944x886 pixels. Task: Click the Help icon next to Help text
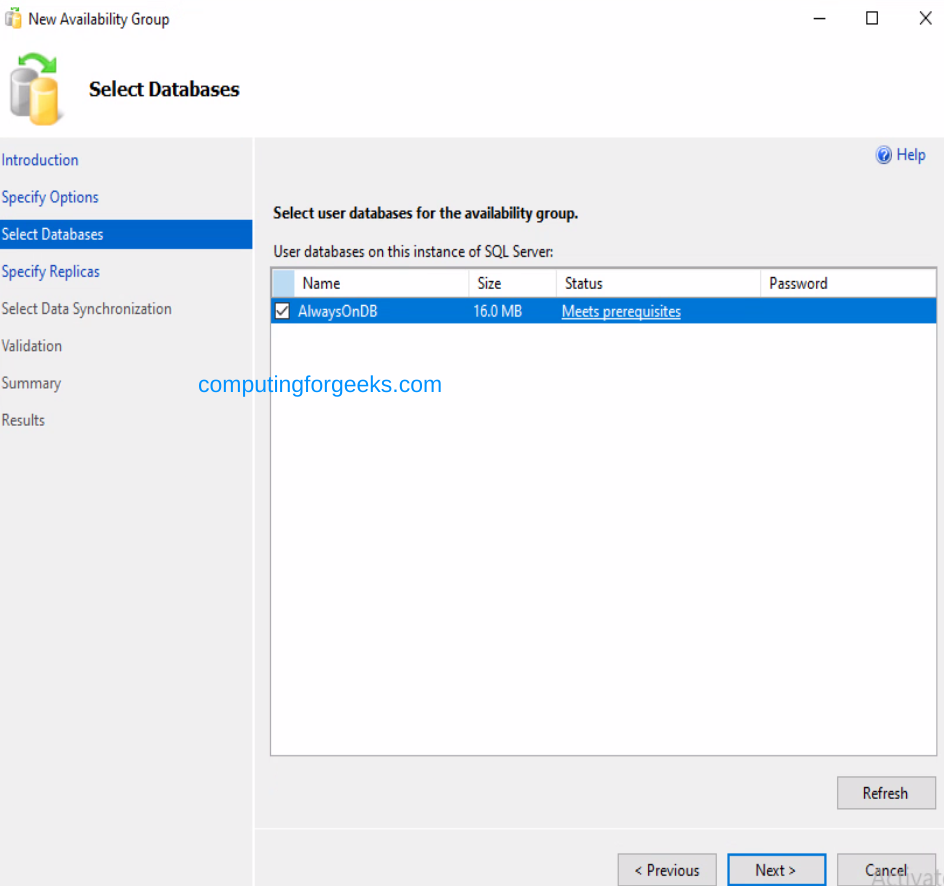click(884, 154)
